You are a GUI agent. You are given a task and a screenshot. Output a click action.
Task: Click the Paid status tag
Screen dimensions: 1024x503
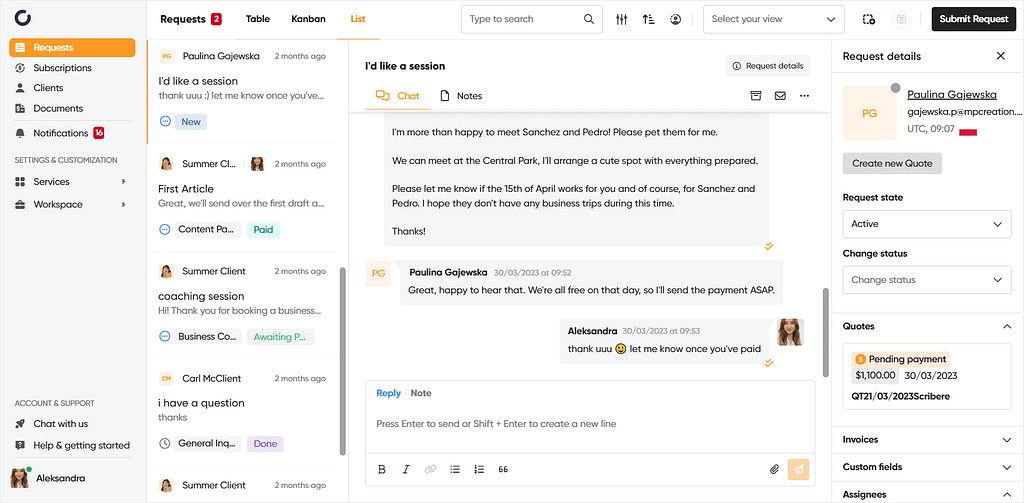tap(263, 229)
